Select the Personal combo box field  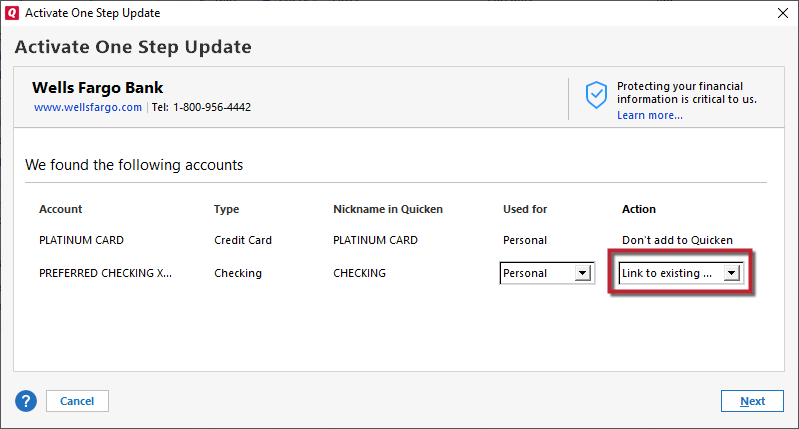point(547,273)
